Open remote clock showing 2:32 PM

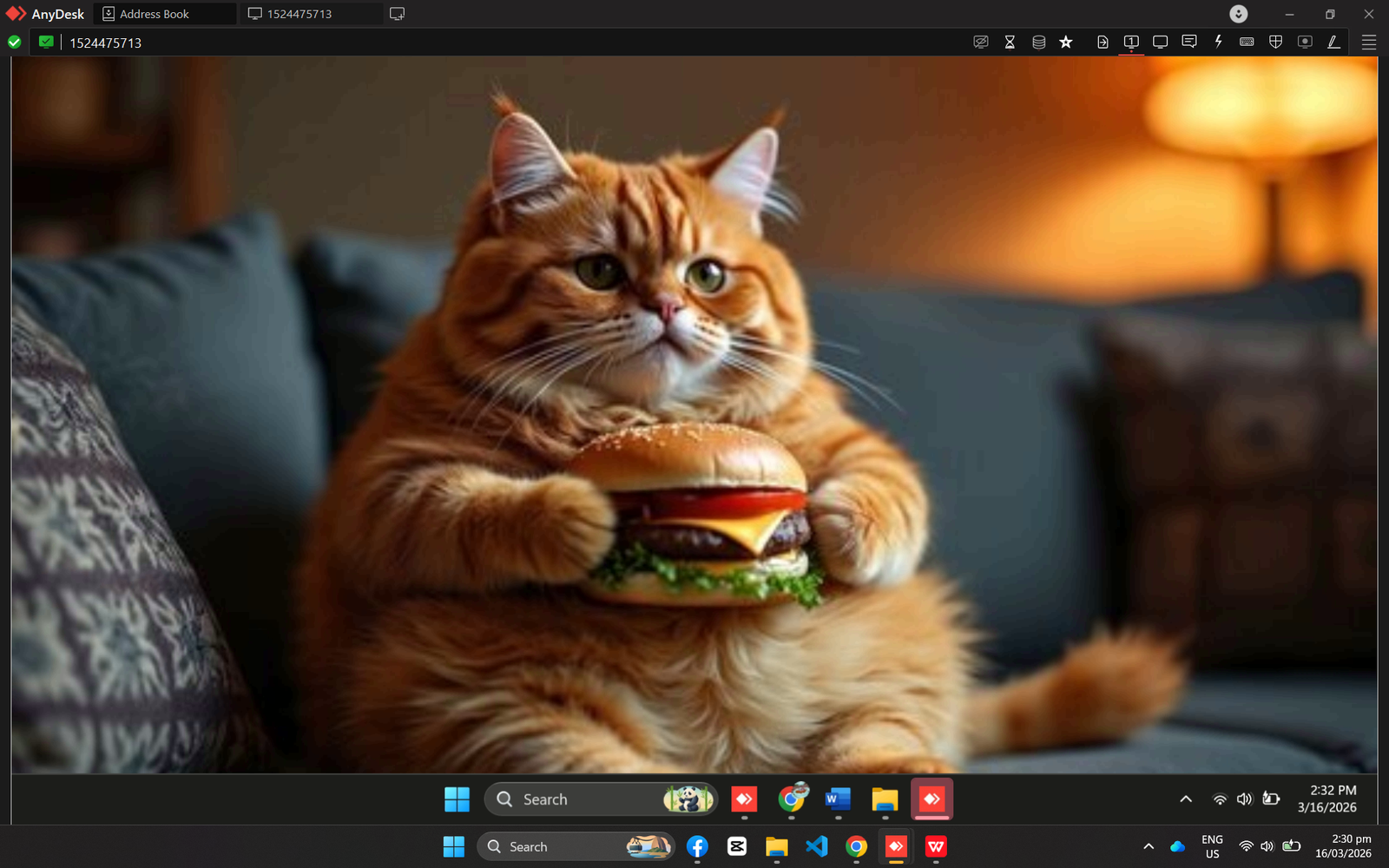pos(1326,799)
